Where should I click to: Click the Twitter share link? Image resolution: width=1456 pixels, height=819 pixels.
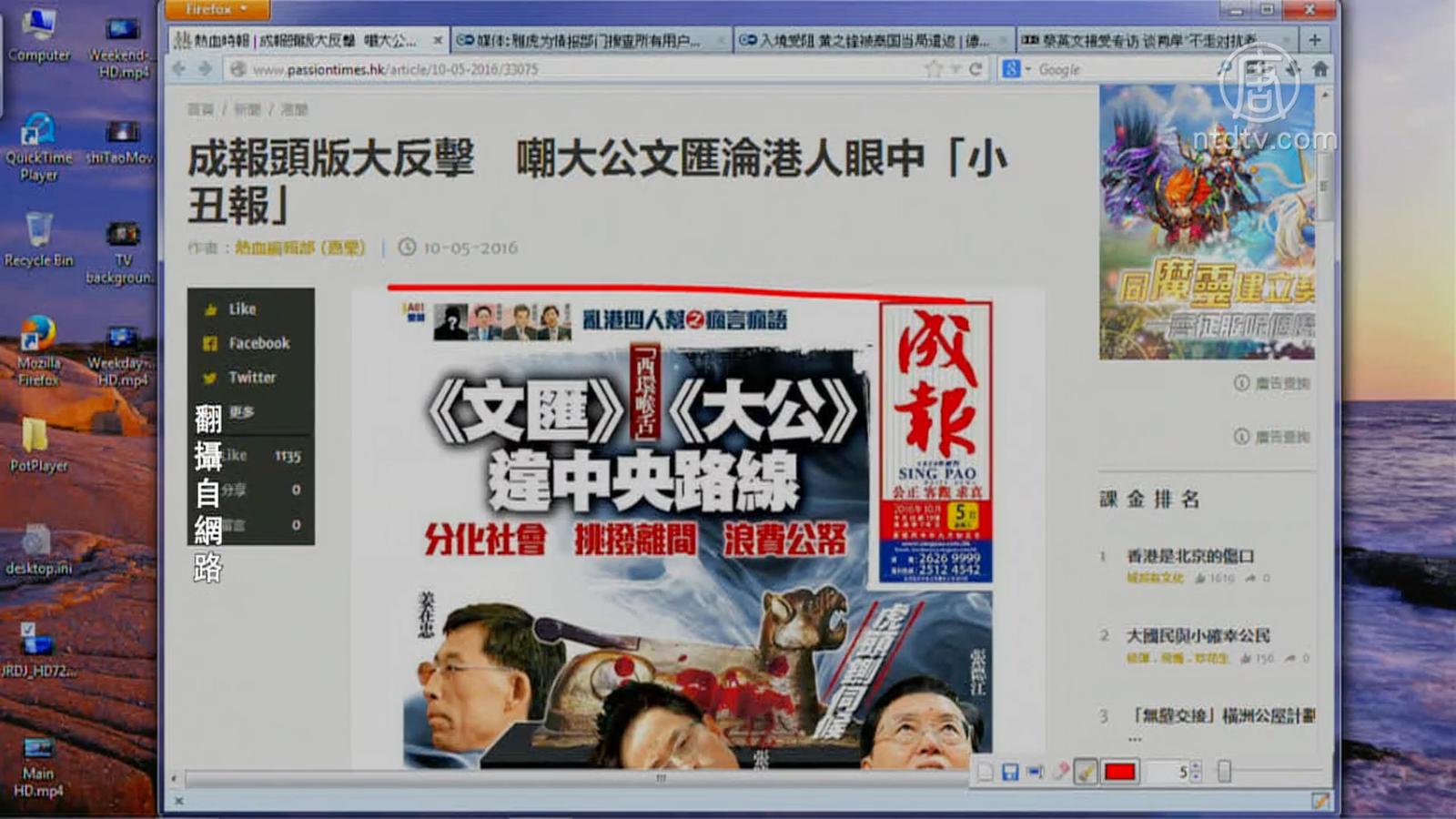click(252, 378)
